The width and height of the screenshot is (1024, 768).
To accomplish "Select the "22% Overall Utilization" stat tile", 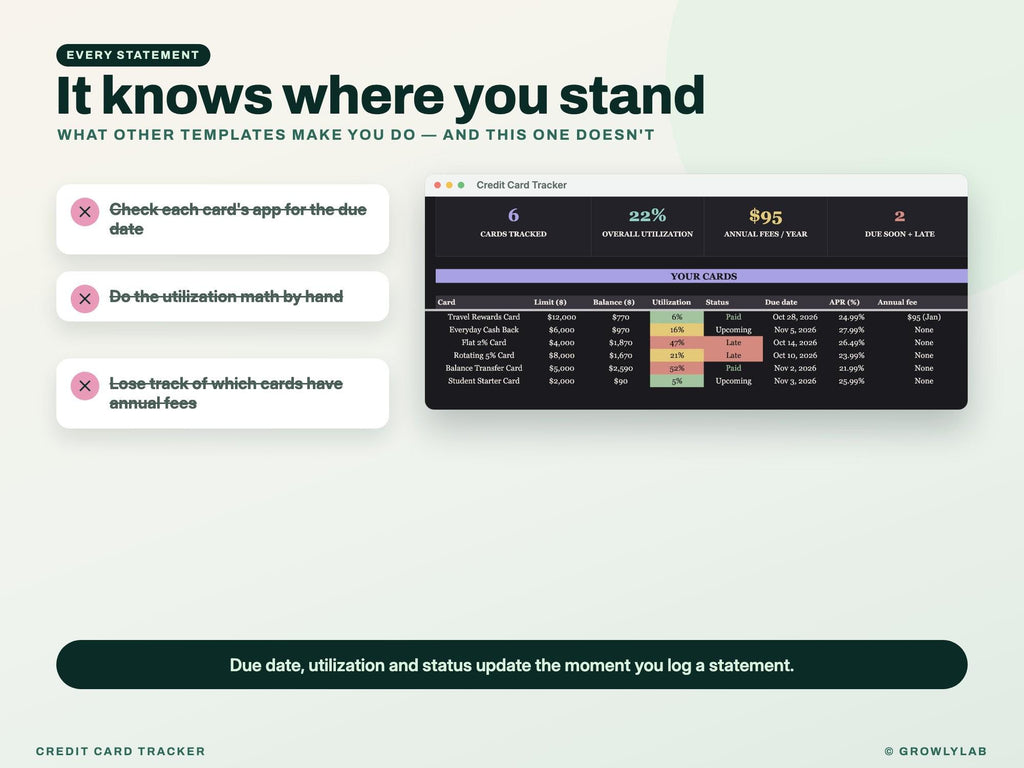I will 647,226.
